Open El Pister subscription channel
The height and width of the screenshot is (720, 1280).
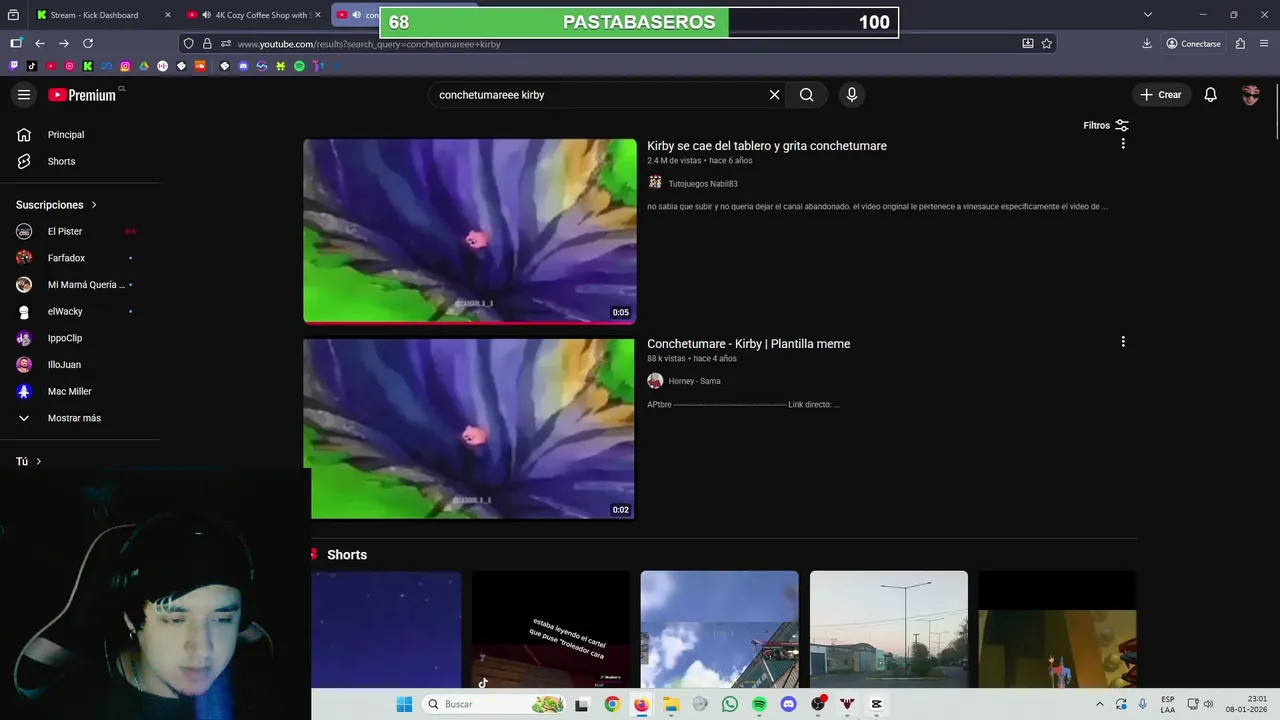[65, 231]
